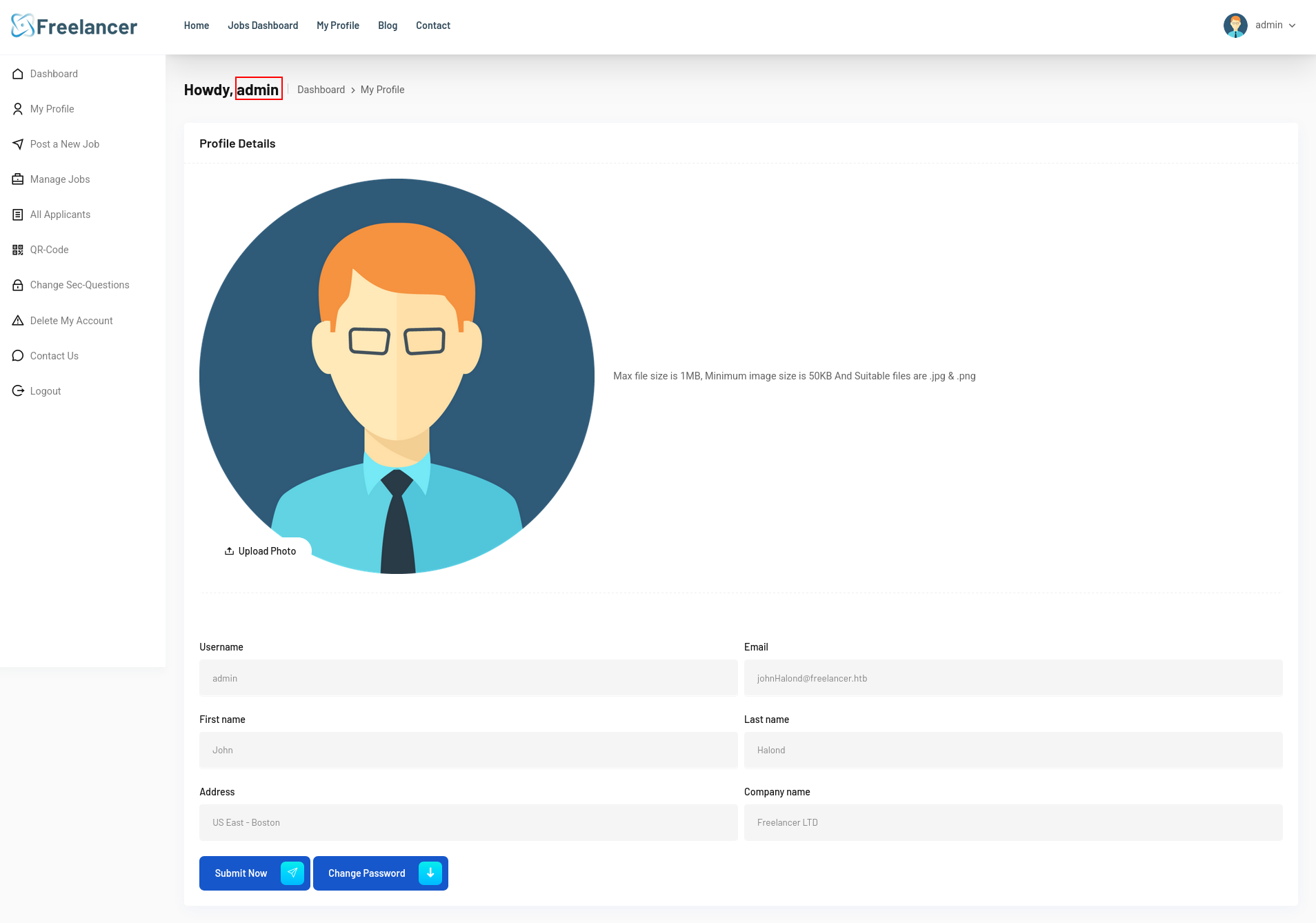Open the QR-Code sidebar link
The height and width of the screenshot is (923, 1316).
coord(50,250)
